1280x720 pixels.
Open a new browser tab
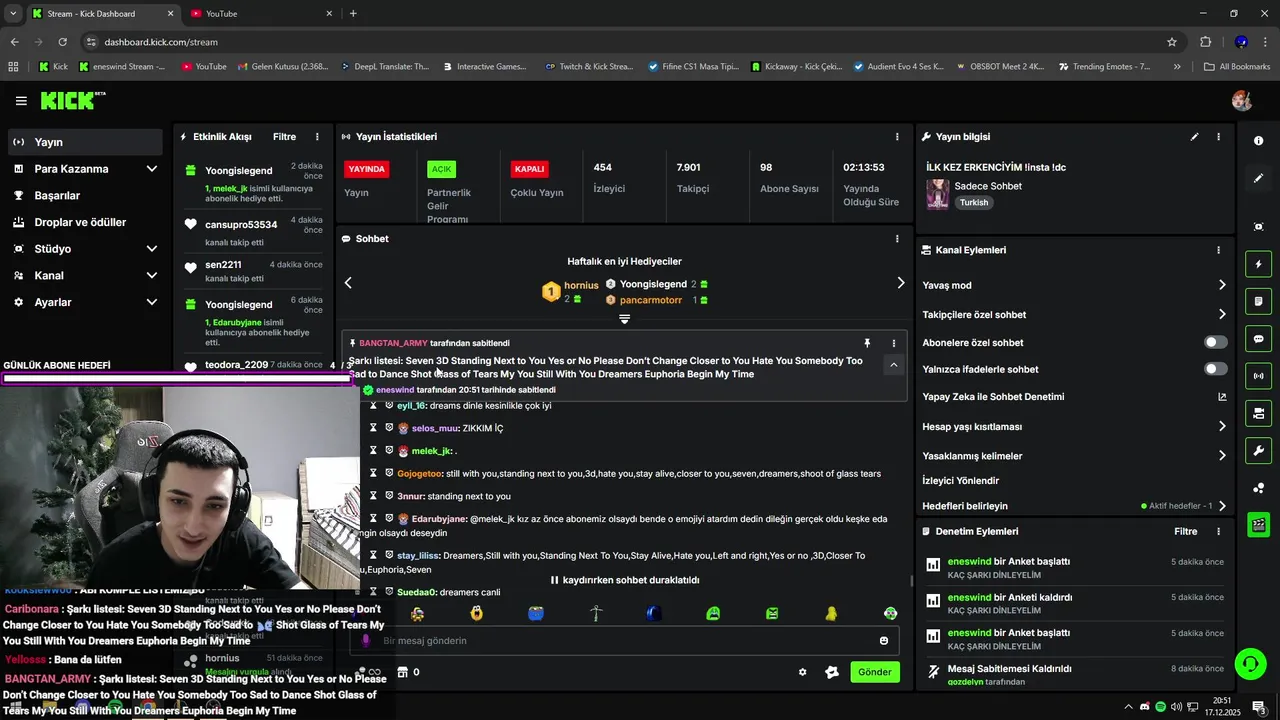tap(353, 14)
